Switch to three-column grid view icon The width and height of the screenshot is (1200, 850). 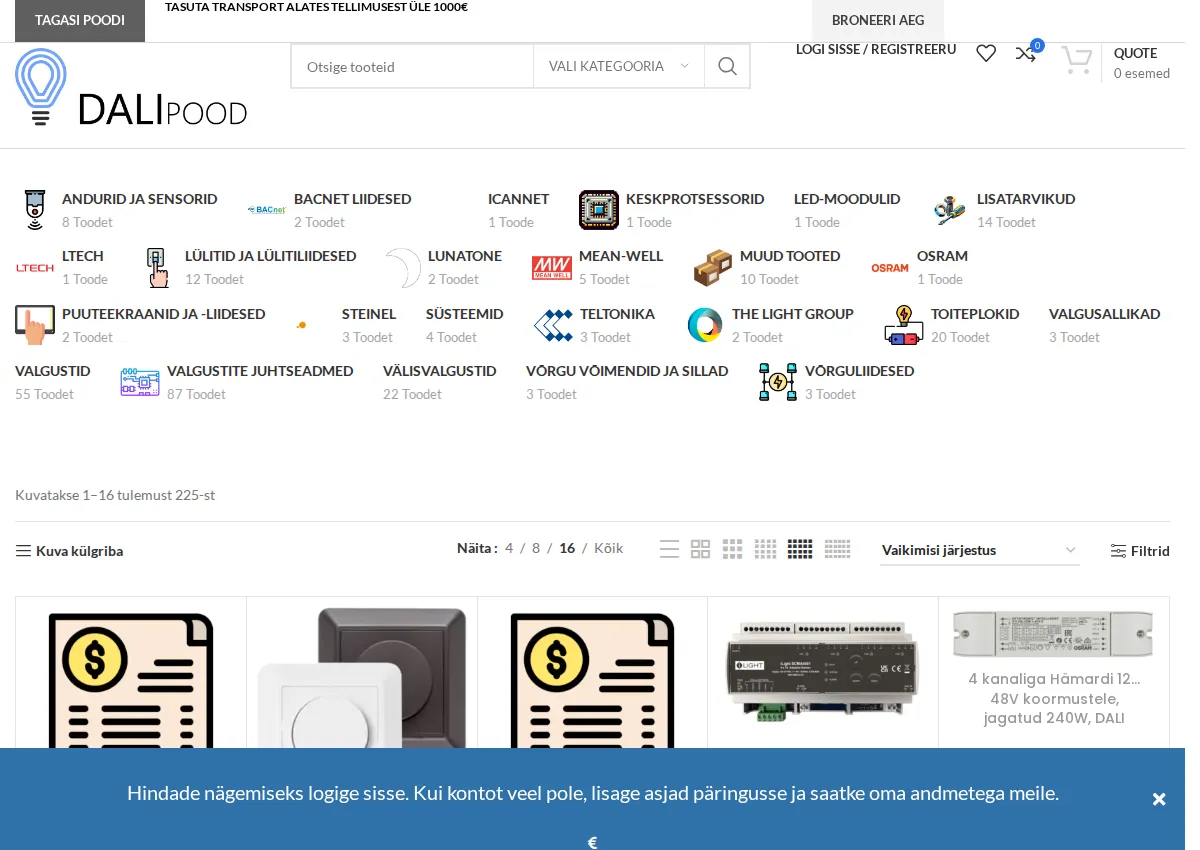[733, 549]
